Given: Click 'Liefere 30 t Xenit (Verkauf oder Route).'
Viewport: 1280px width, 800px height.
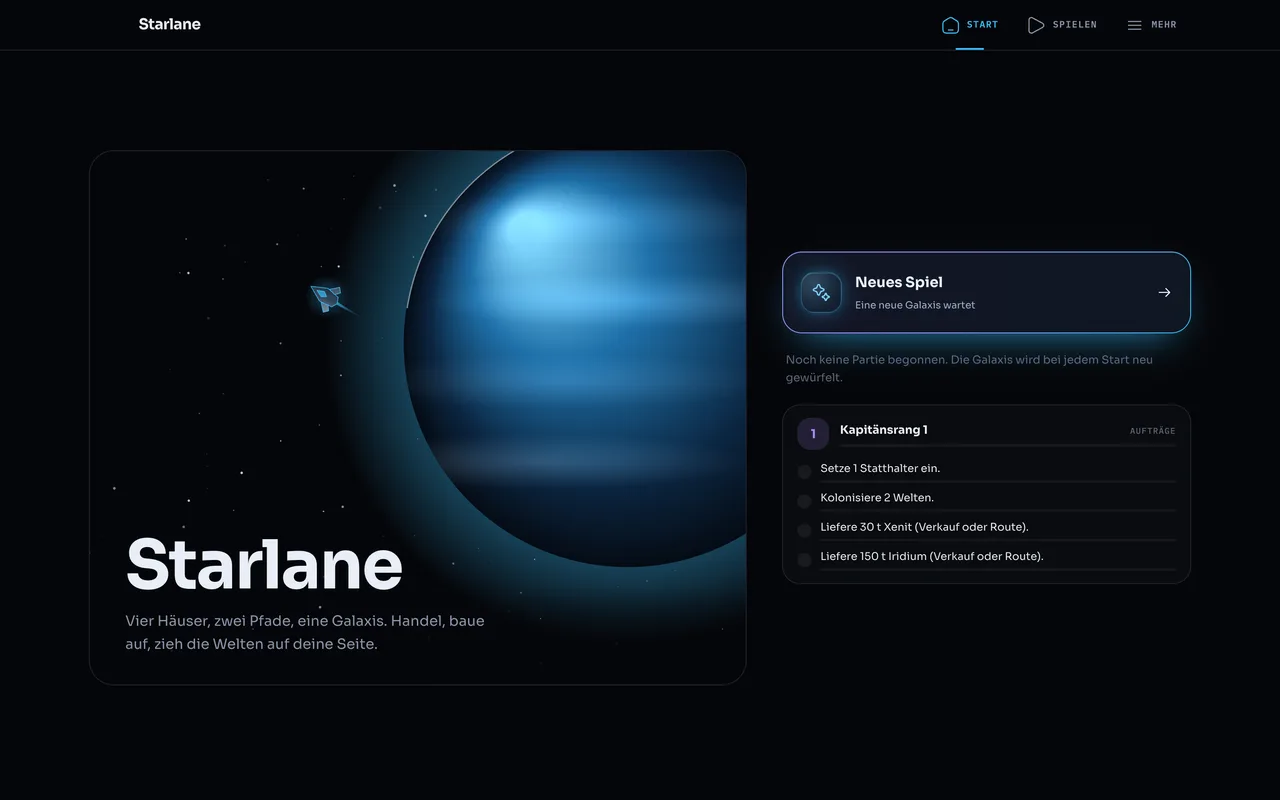Looking at the screenshot, I should (924, 526).
